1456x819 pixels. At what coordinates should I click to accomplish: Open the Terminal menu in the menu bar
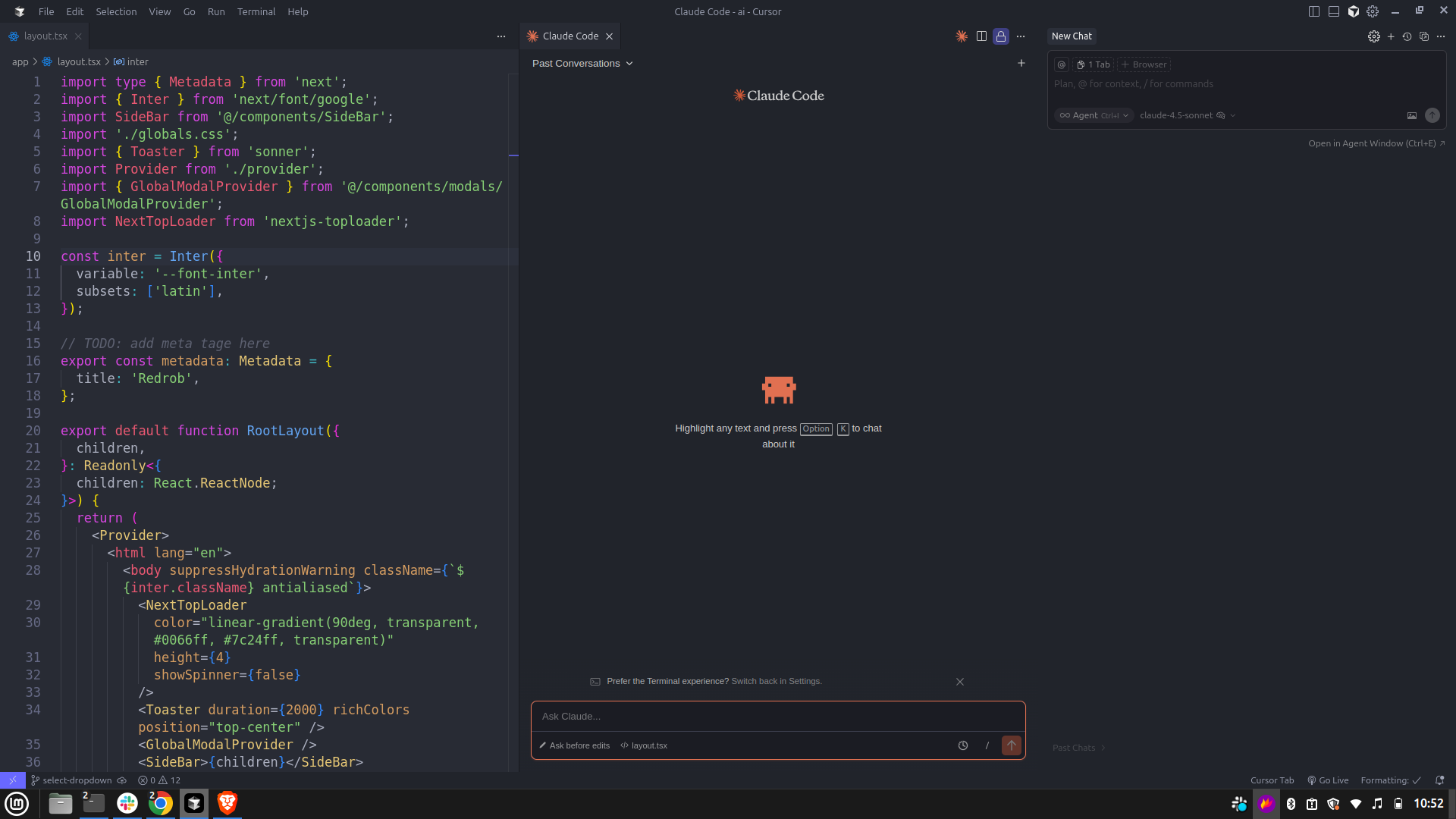[x=256, y=11]
